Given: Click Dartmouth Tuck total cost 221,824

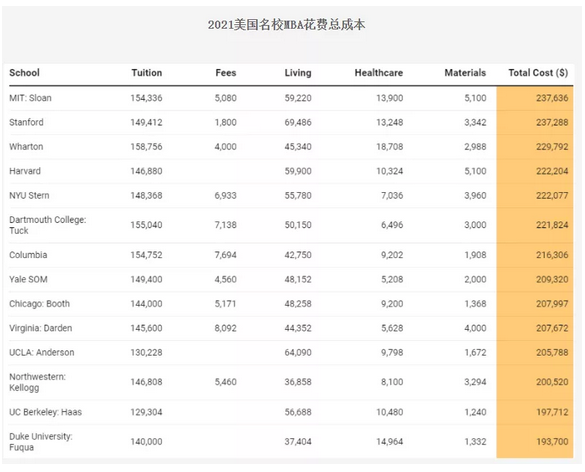Looking at the screenshot, I should click(552, 225).
